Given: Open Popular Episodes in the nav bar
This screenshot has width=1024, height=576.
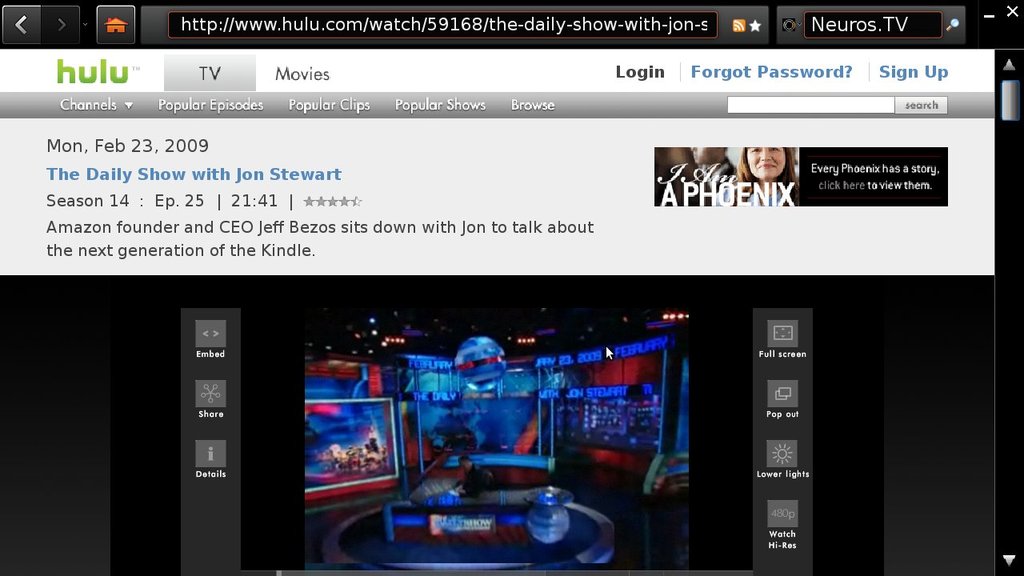Looking at the screenshot, I should click(x=210, y=104).
